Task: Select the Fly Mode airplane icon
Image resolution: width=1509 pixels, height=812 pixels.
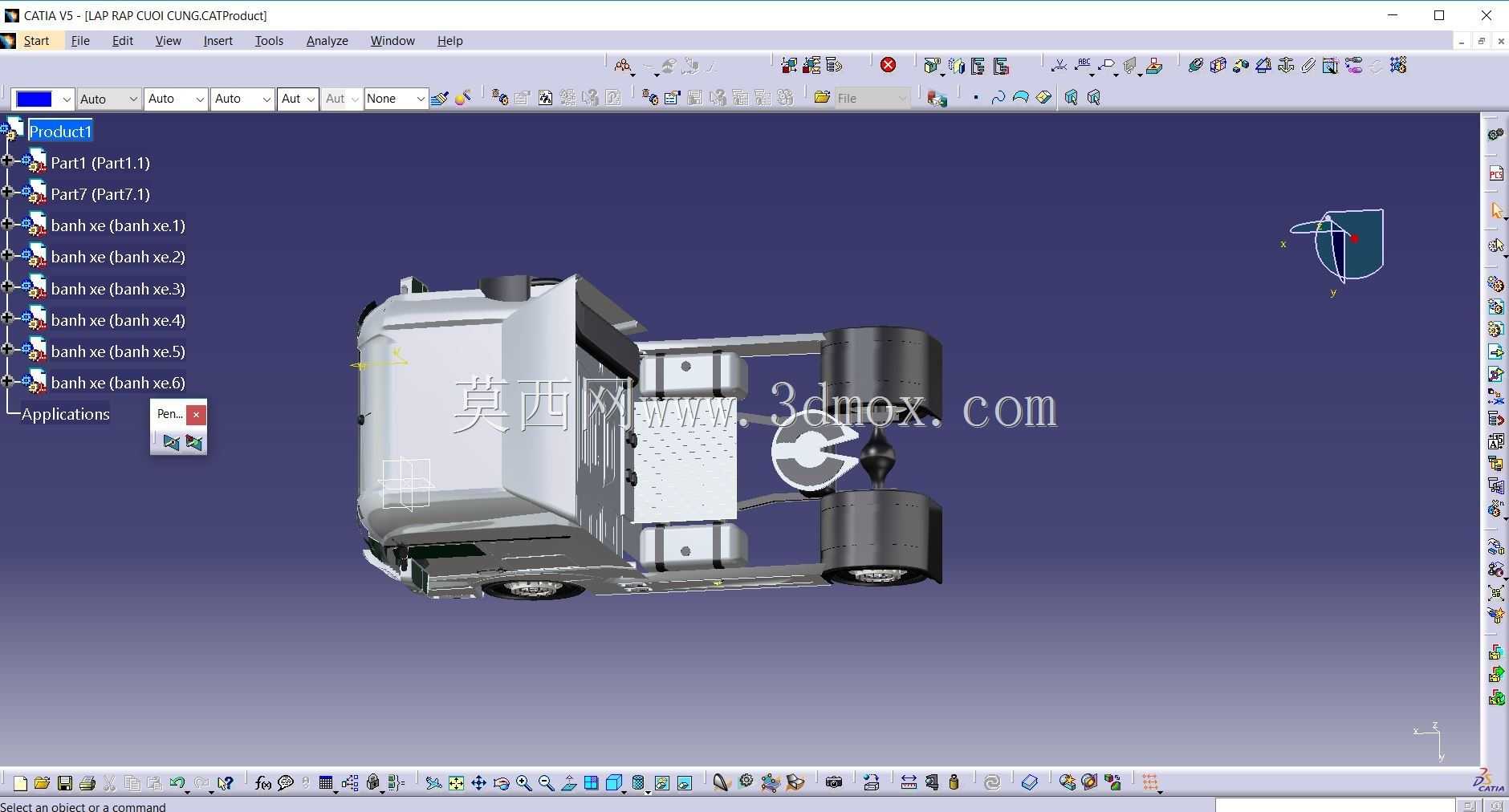Action: click(433, 783)
